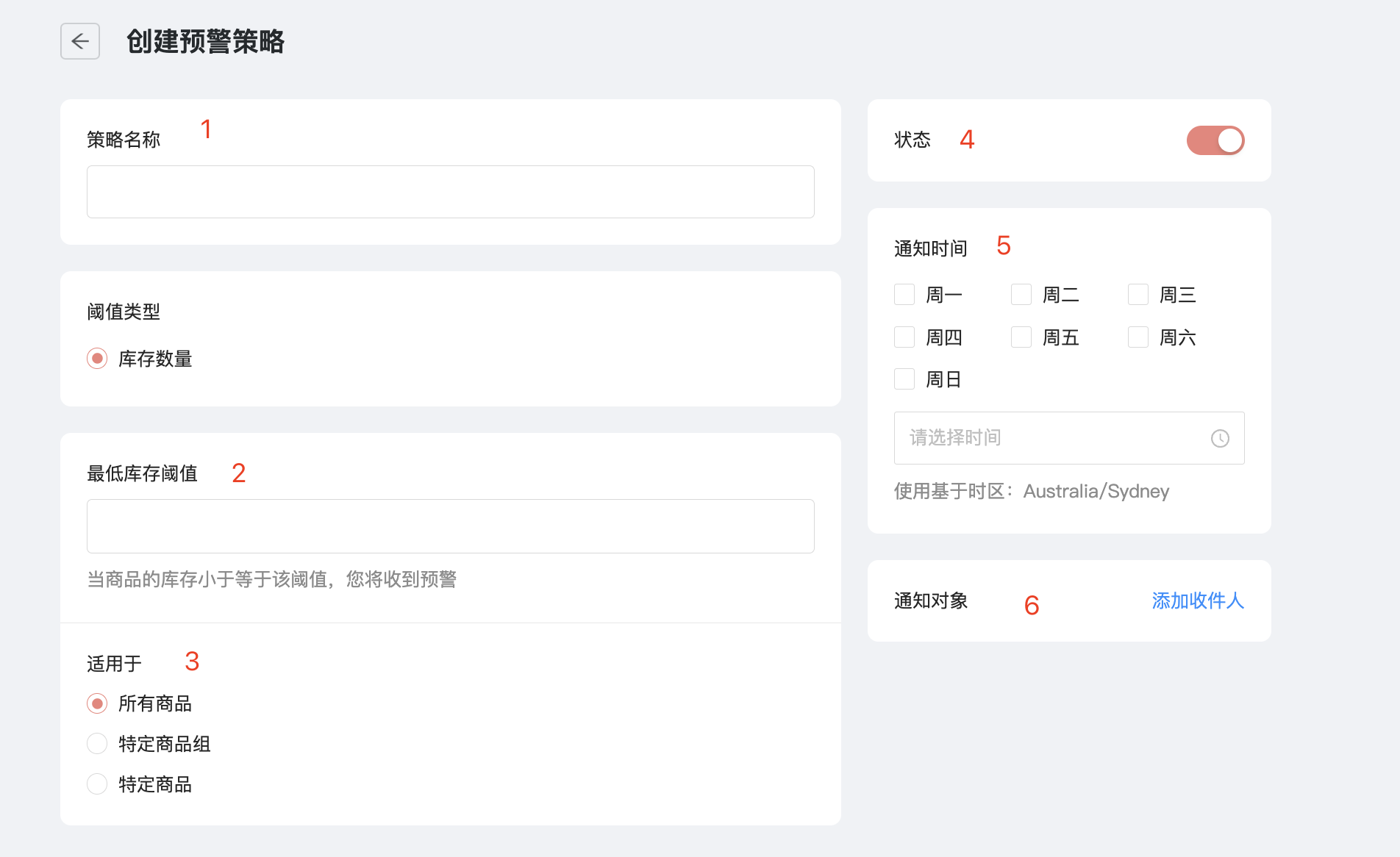Focus the 最低库存阈值 input field
This screenshot has height=857, width=1400.
point(450,526)
